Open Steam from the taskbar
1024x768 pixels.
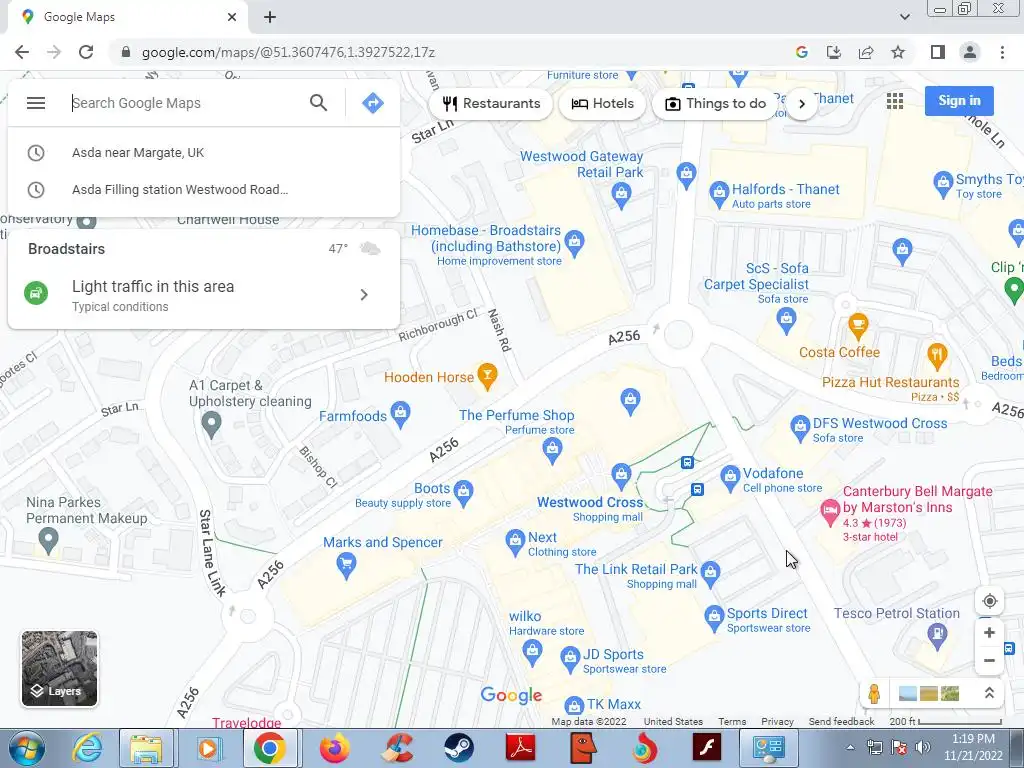click(459, 748)
